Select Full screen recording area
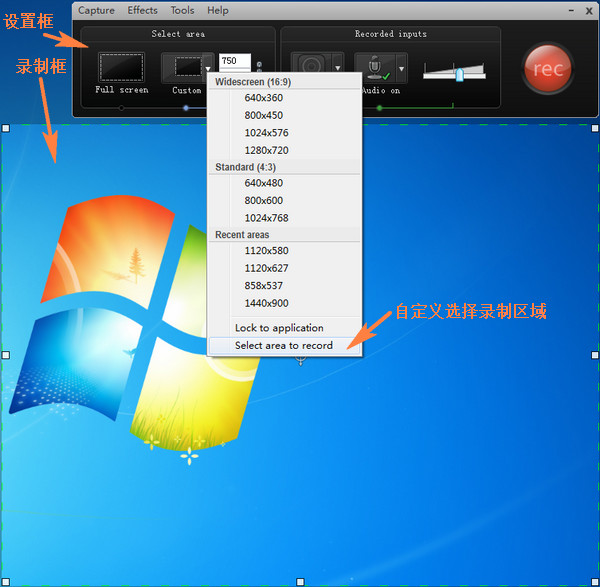 pyautogui.click(x=121, y=68)
